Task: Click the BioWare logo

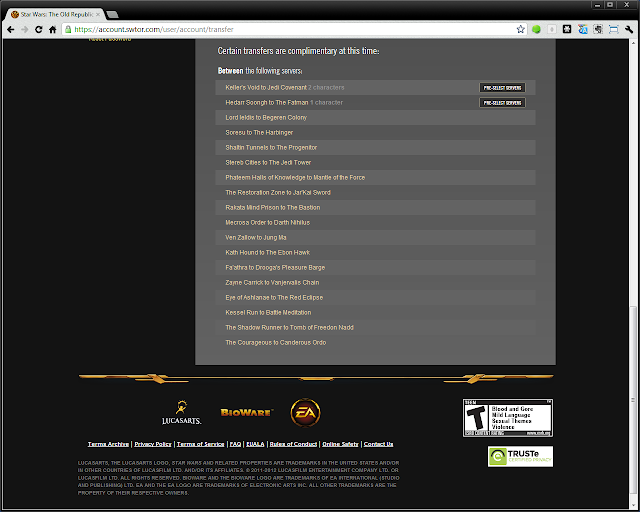Action: click(247, 413)
